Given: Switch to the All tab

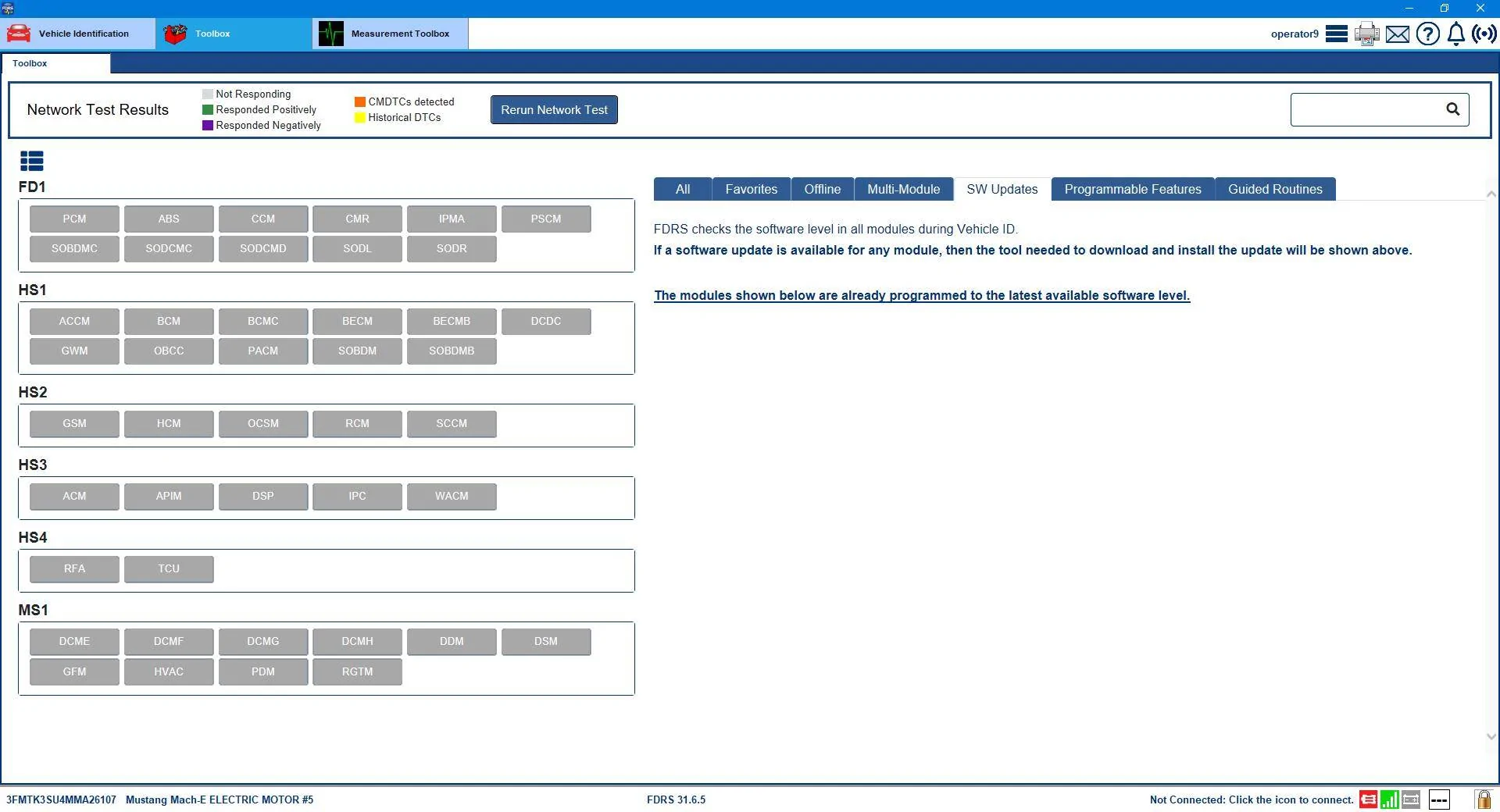Looking at the screenshot, I should pyautogui.click(x=683, y=189).
